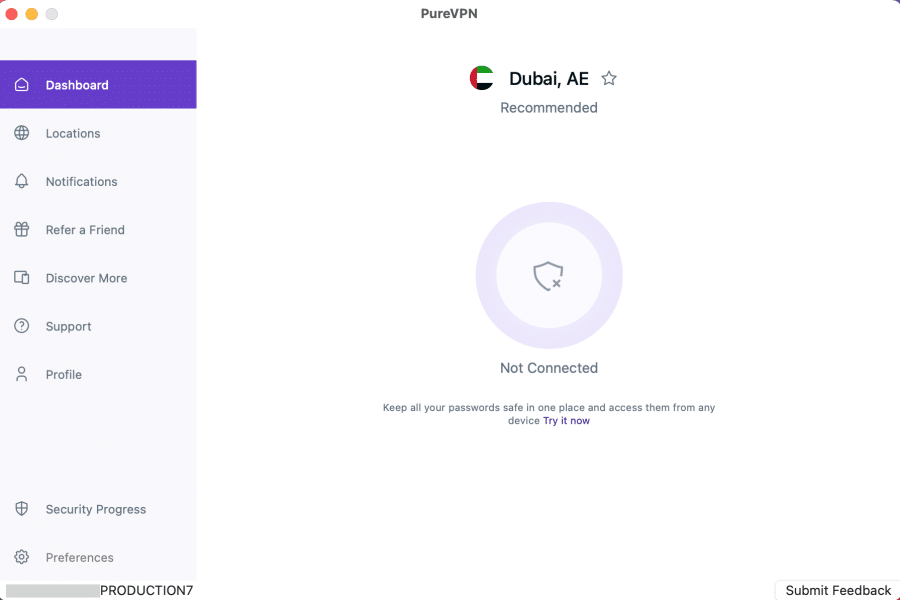This screenshot has width=900, height=600.
Task: Open the Discover More icon
Action: tap(21, 277)
